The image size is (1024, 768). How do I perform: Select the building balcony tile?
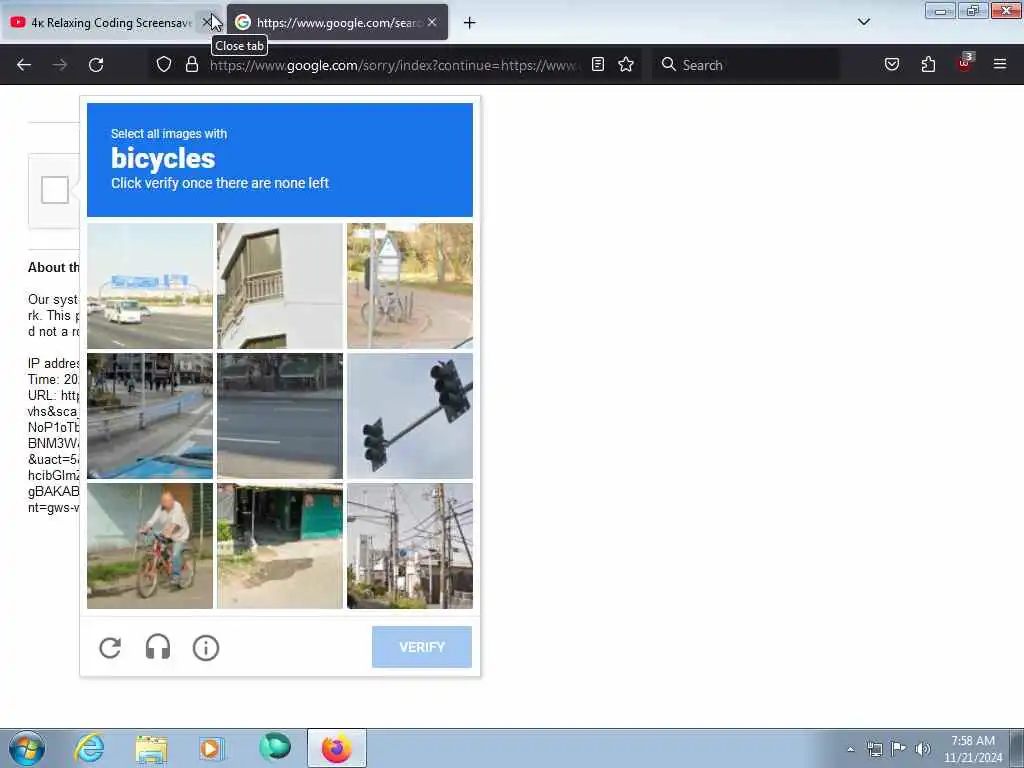(x=280, y=286)
